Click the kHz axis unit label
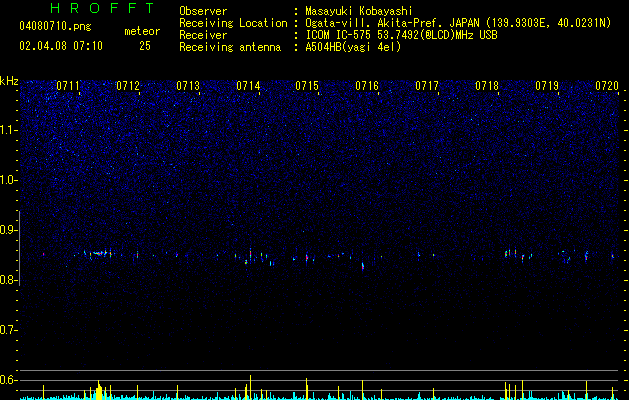629x400 pixels. pos(9,81)
